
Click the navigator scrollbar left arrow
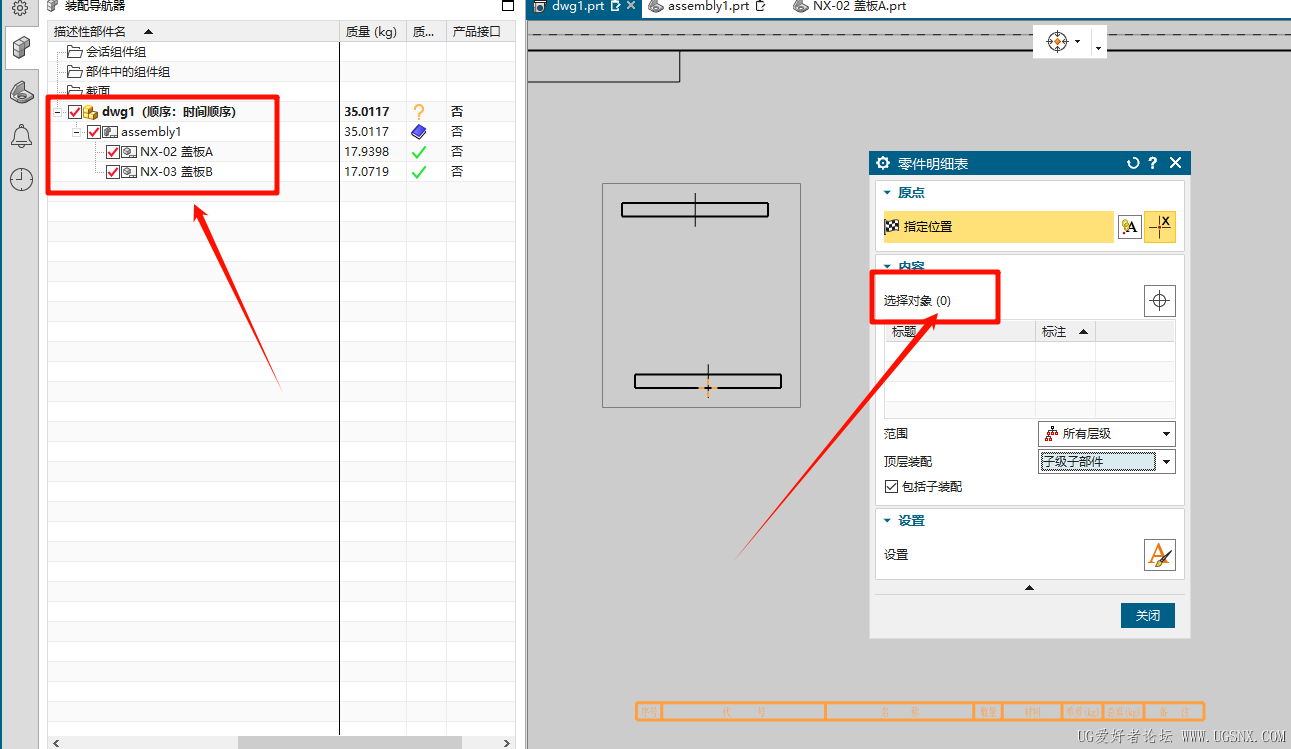pyautogui.click(x=54, y=743)
